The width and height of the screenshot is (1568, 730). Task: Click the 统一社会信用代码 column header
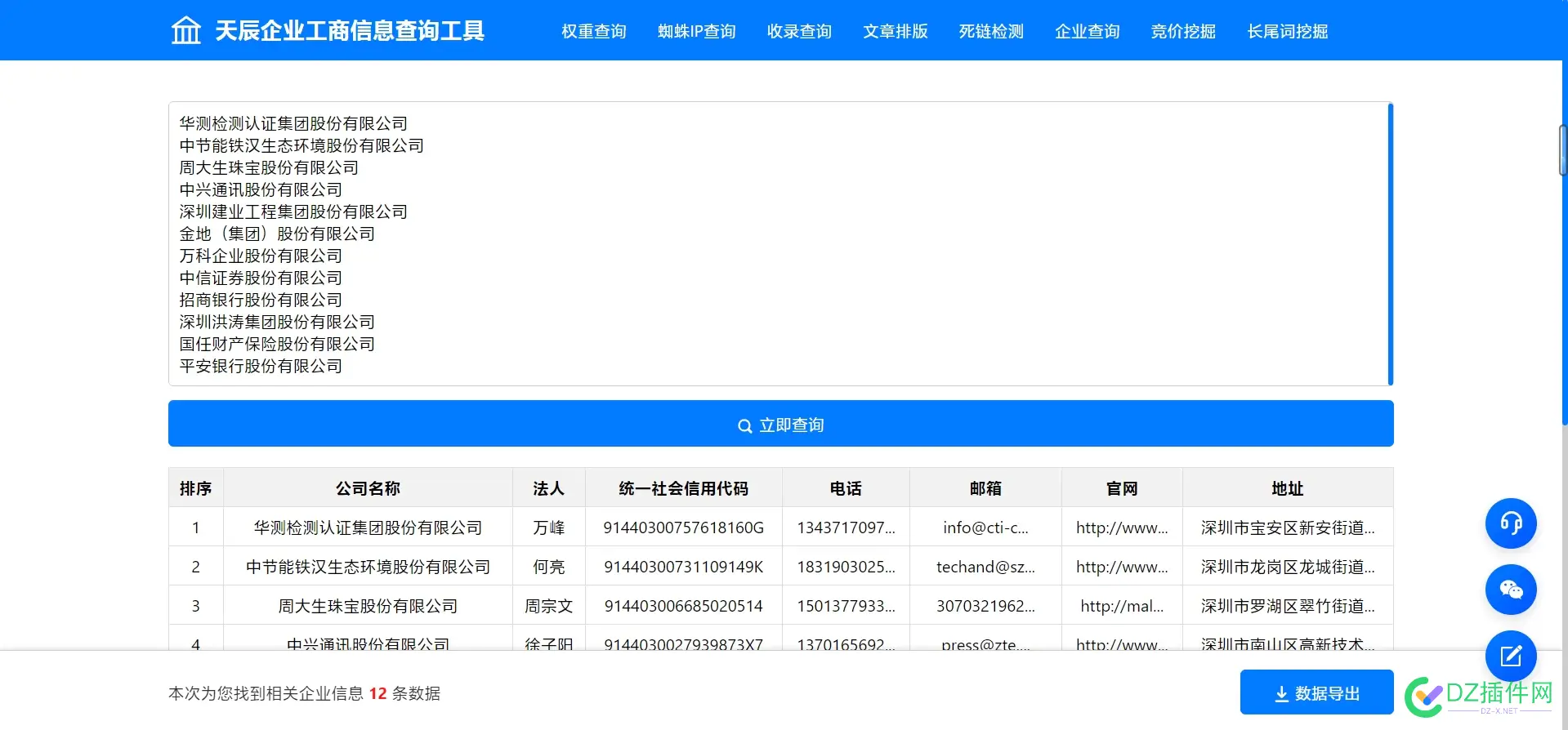(x=684, y=487)
